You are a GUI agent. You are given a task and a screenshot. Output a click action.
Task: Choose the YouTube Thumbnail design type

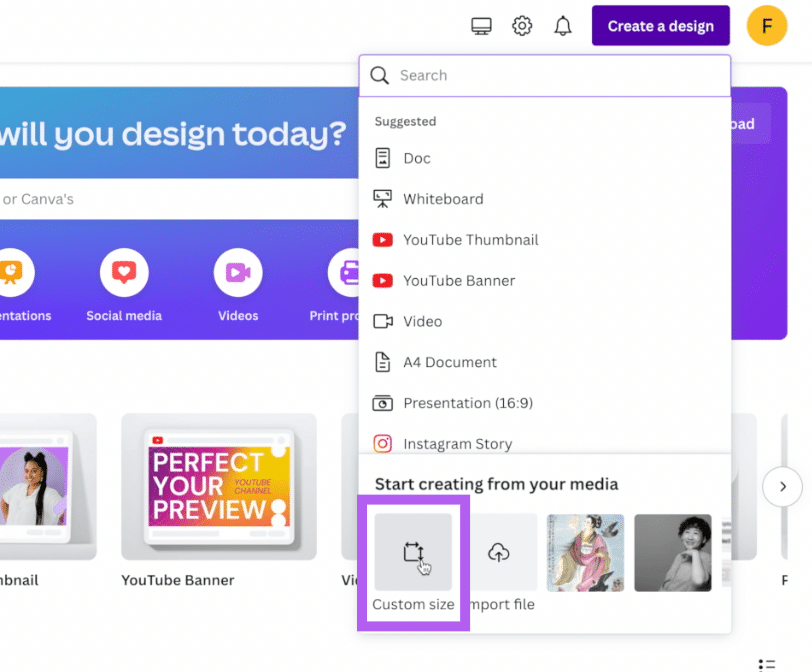click(383, 240)
